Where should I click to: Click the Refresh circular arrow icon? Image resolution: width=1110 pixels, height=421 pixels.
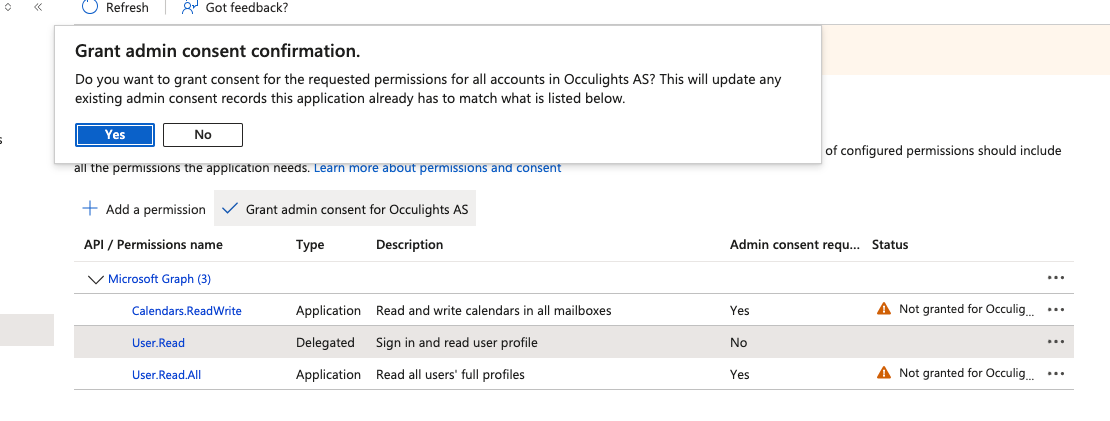pos(90,7)
